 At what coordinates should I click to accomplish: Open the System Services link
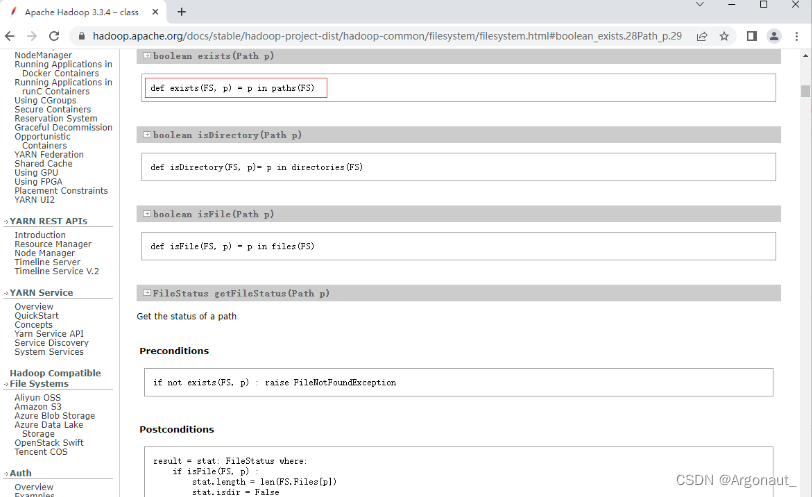click(49, 352)
